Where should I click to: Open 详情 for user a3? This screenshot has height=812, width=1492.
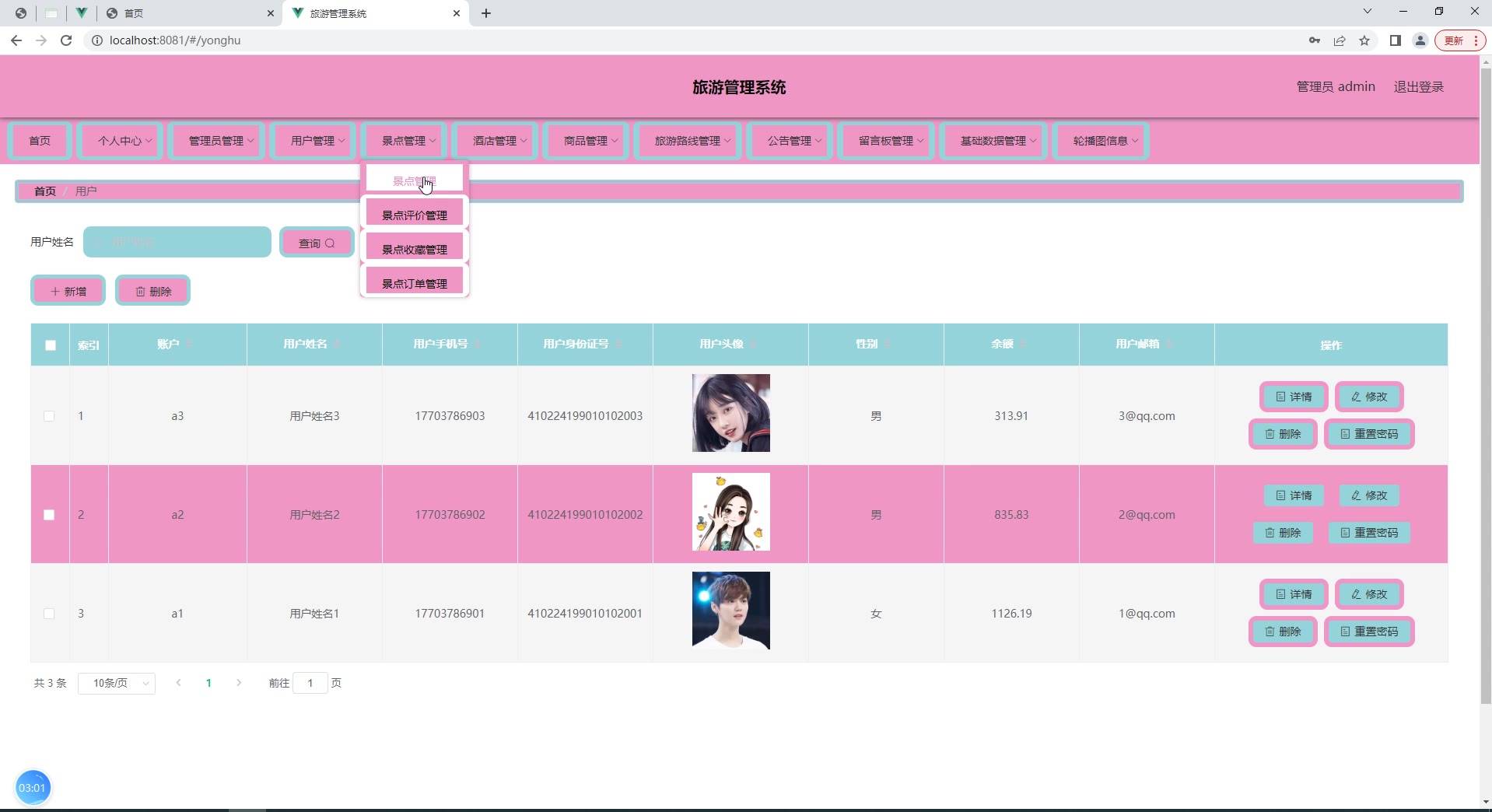(x=1294, y=397)
